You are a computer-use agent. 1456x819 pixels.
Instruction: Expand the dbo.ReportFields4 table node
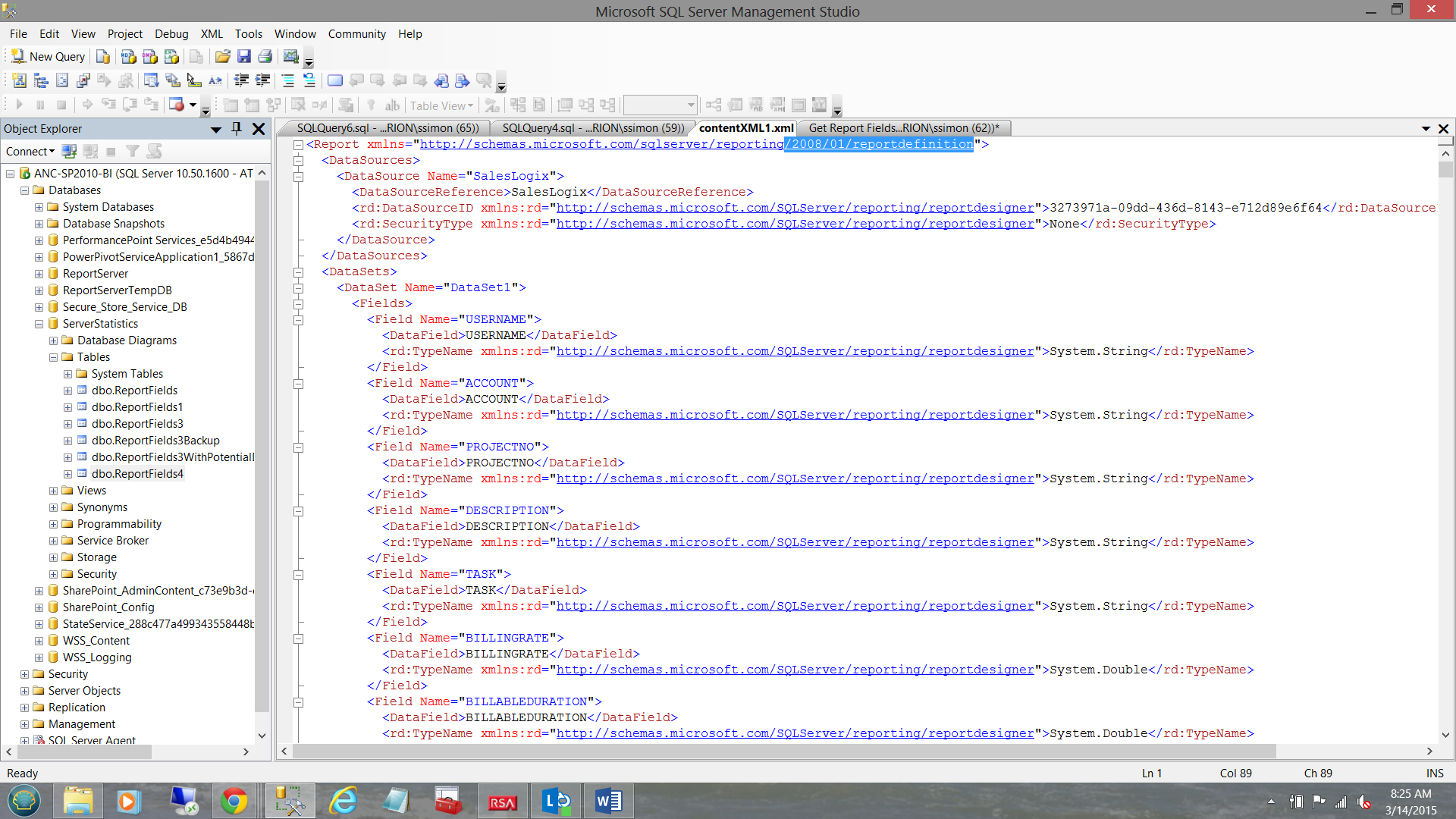tap(67, 475)
